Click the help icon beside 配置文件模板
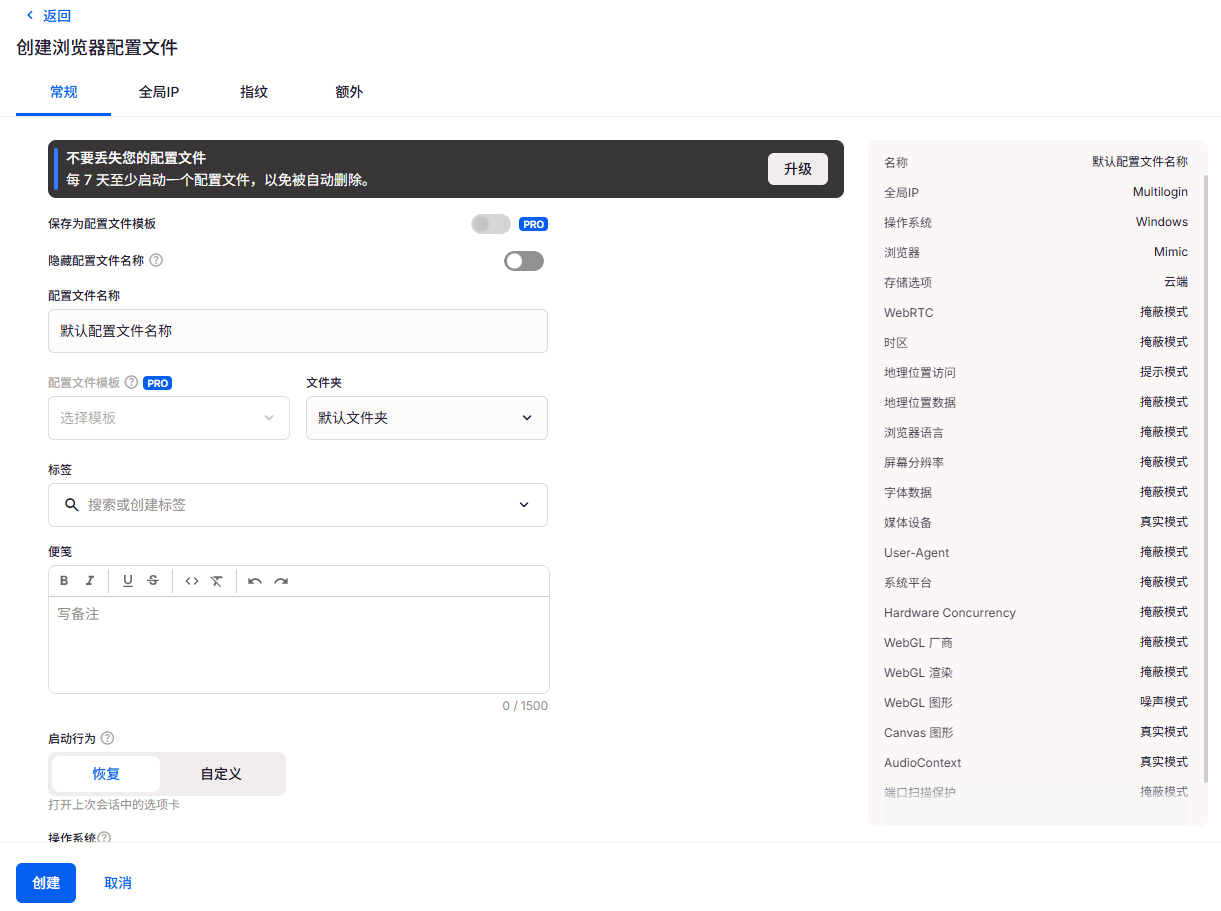 [131, 382]
